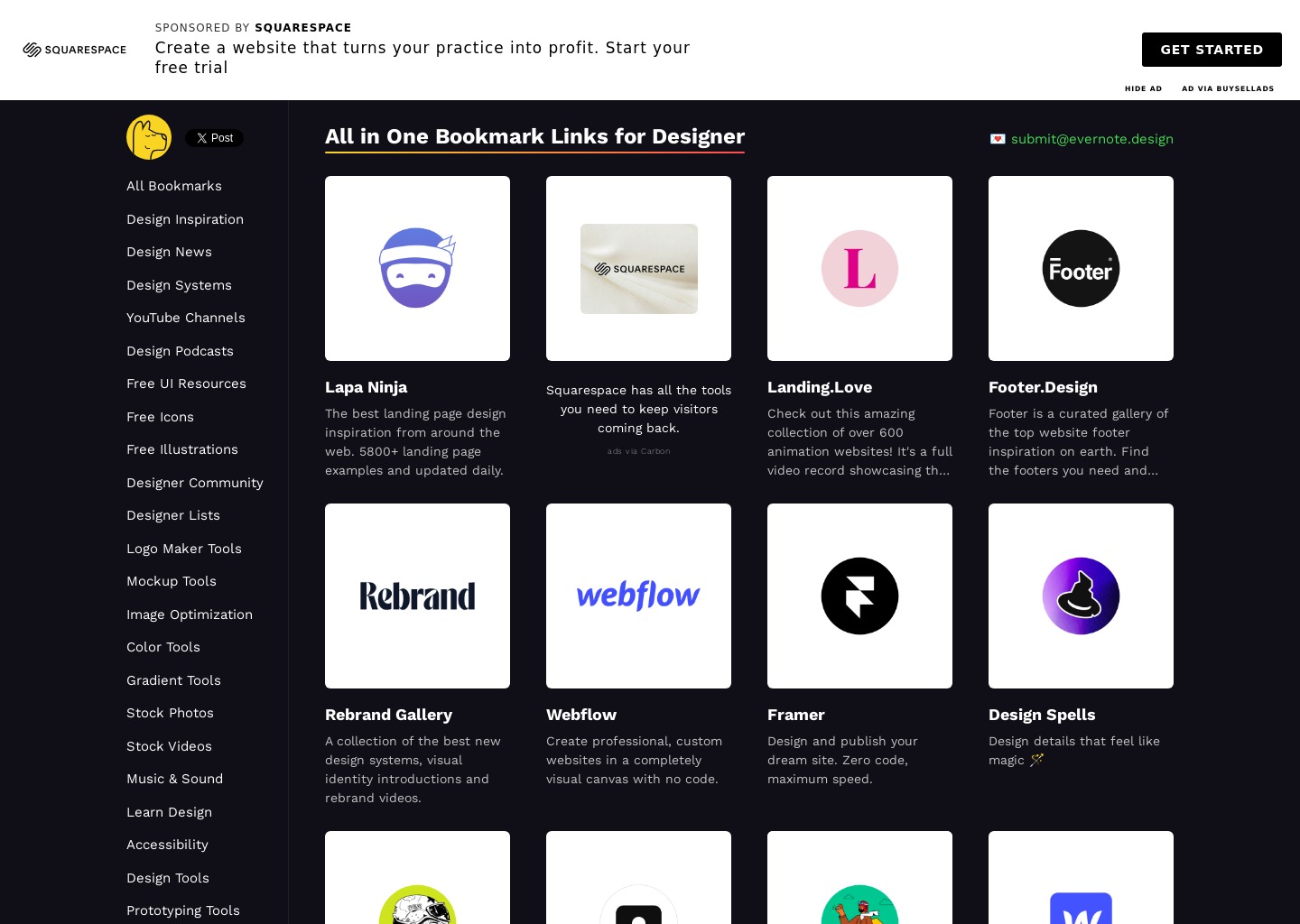This screenshot has width=1300, height=924.
Task: Open Learn Design category
Action: 169,812
